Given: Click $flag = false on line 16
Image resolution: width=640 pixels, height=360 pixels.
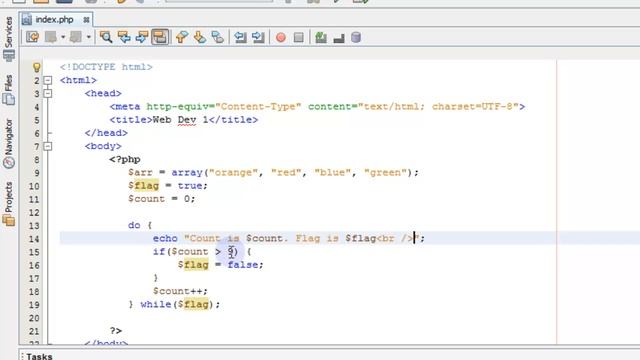Looking at the screenshot, I should 220,265.
